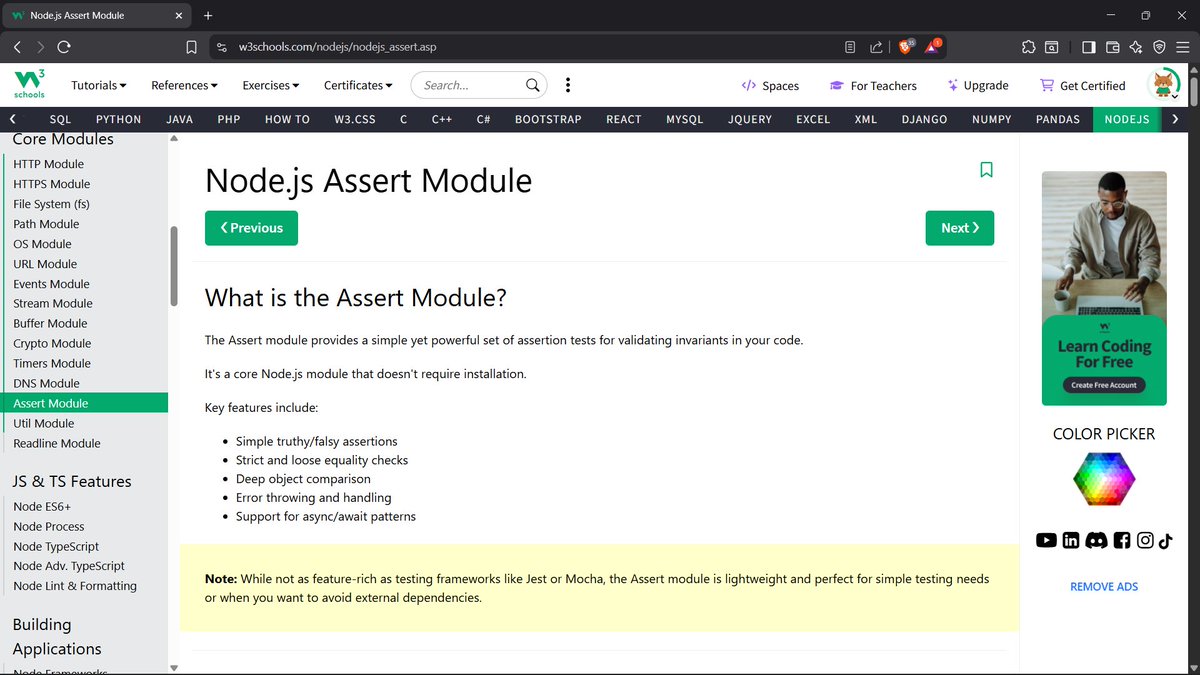
Task: Open reader mode icon in address bar
Action: click(850, 47)
